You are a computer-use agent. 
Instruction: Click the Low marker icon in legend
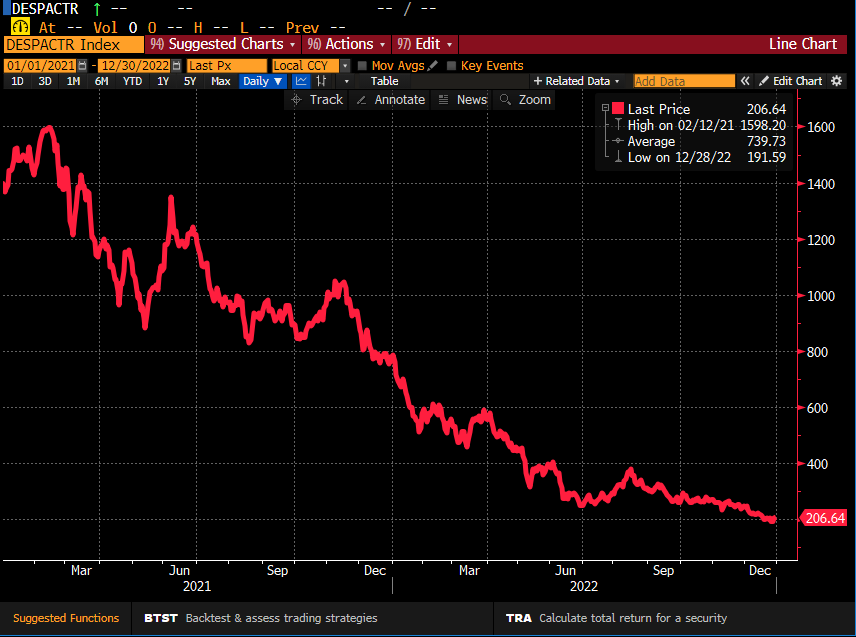pos(618,157)
